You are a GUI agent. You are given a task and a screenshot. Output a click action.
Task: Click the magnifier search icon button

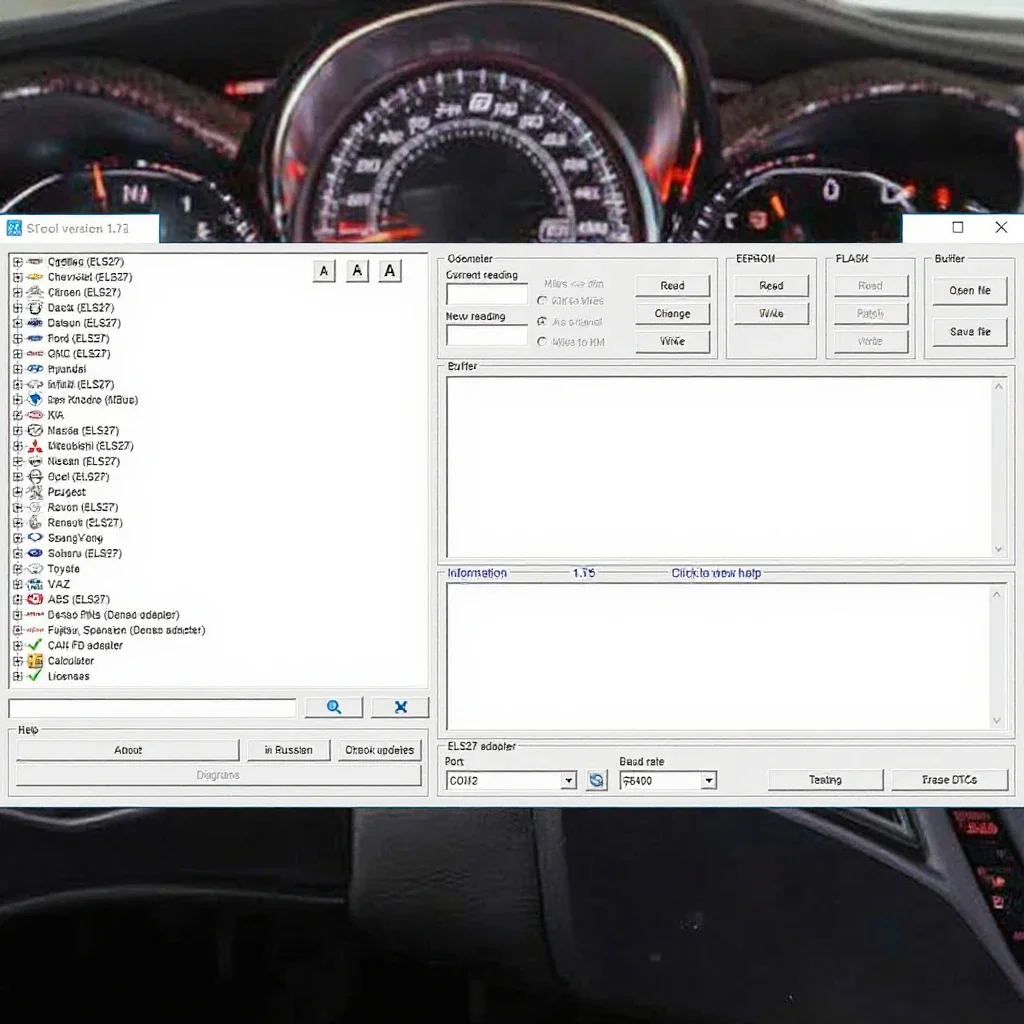point(334,707)
